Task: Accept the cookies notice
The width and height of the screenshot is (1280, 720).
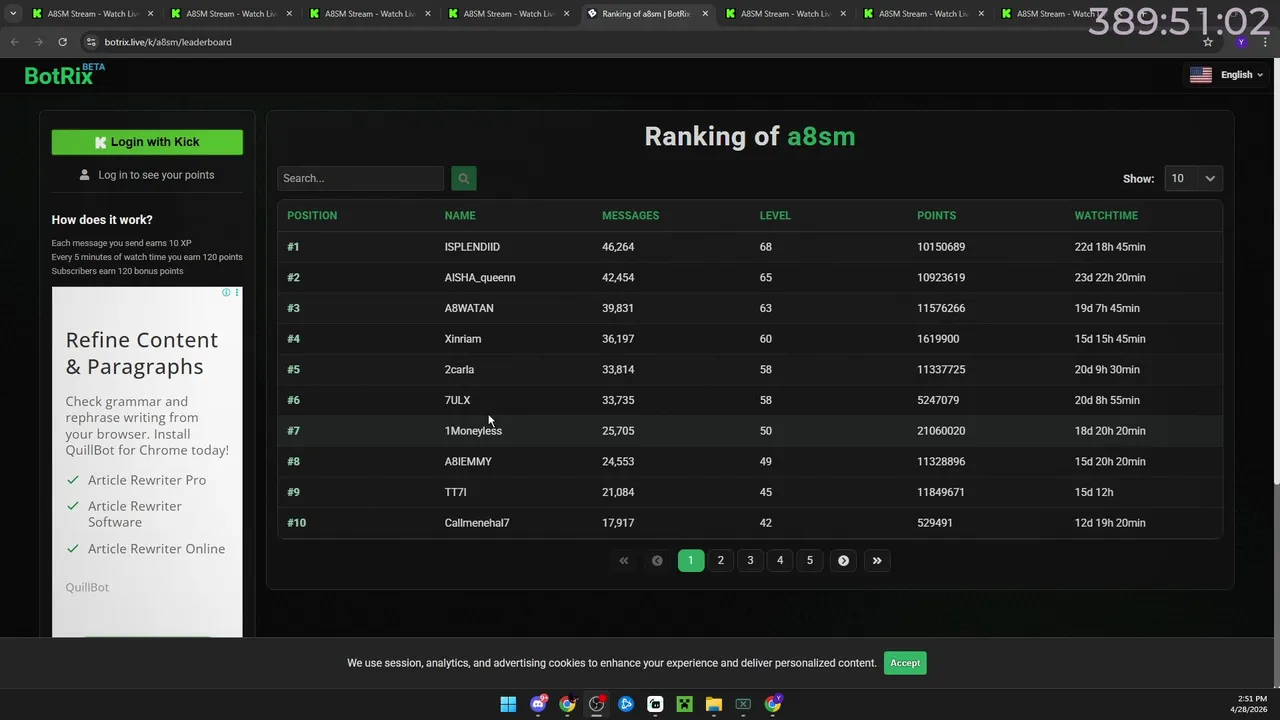Action: click(x=905, y=663)
